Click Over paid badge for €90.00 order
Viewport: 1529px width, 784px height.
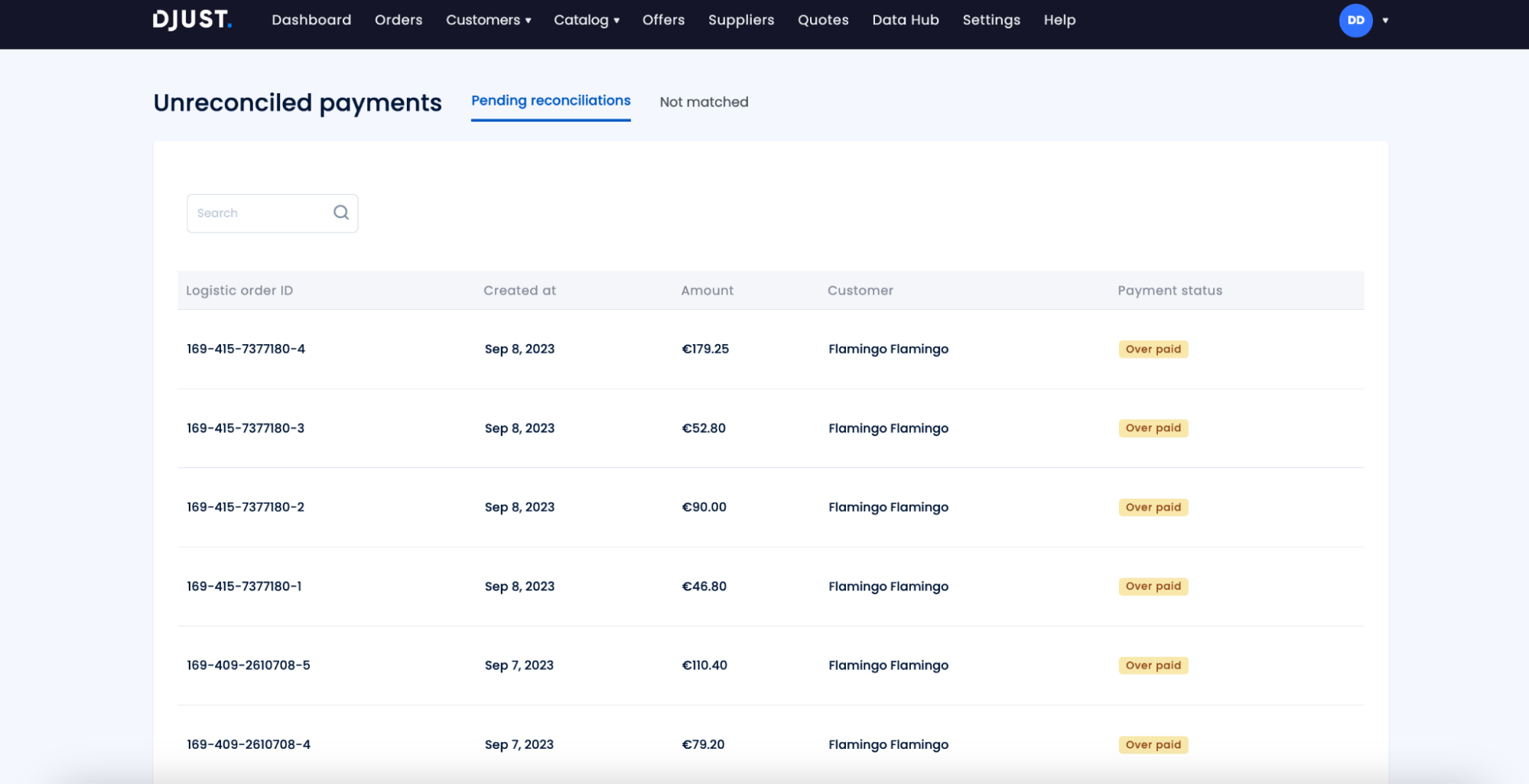[1153, 507]
